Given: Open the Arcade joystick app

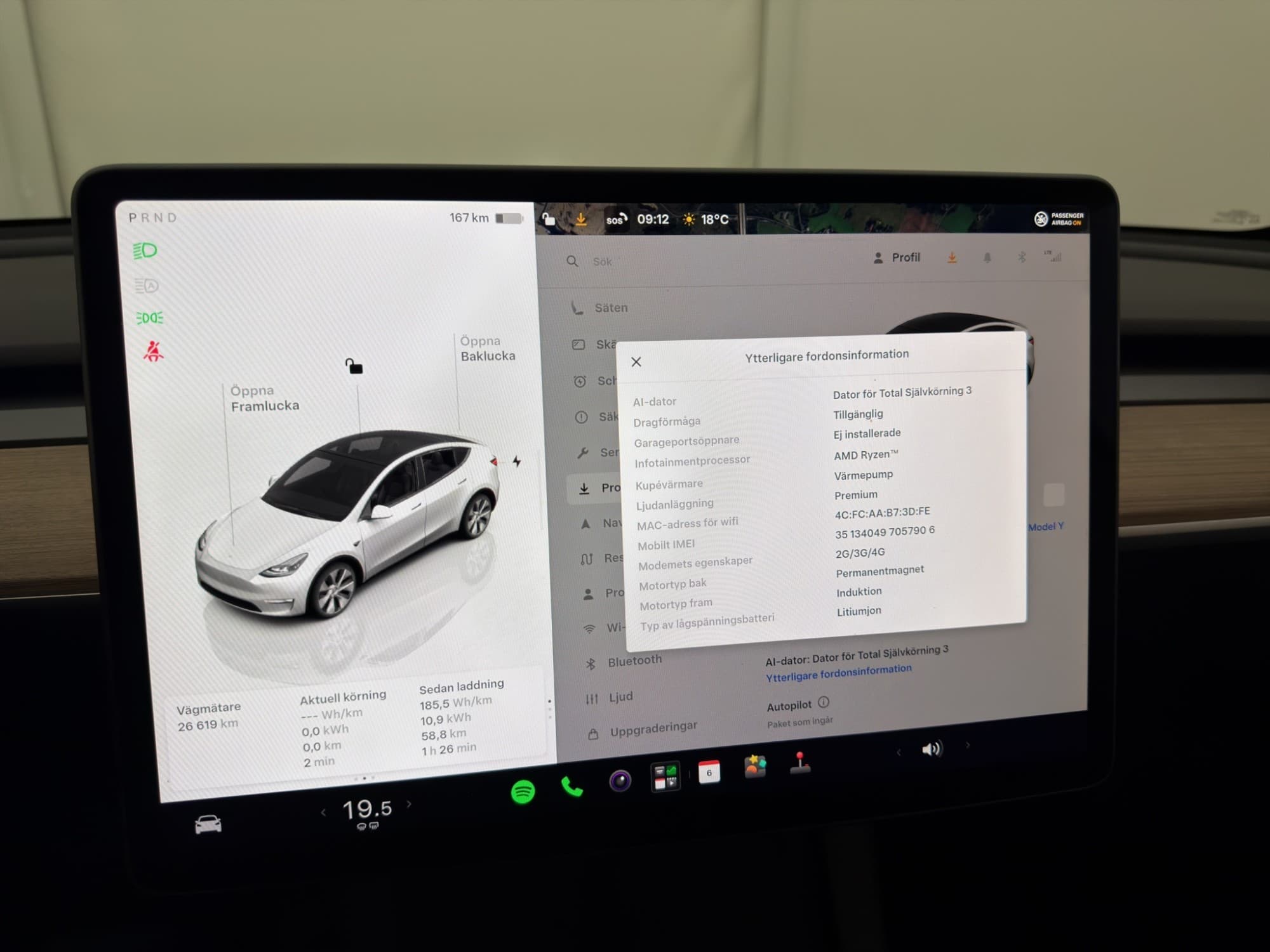Looking at the screenshot, I should [800, 763].
